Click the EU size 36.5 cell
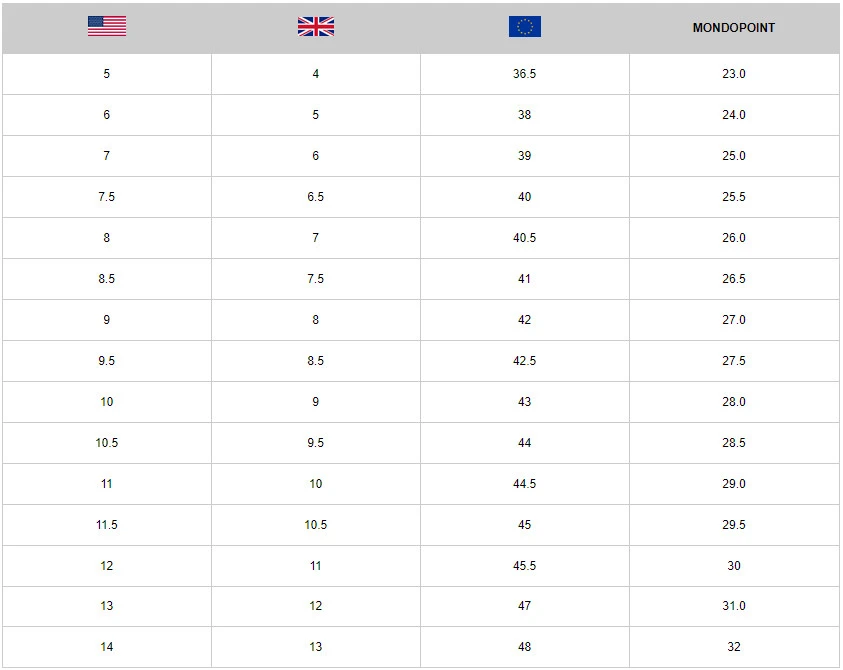The height and width of the screenshot is (670, 843). point(525,74)
